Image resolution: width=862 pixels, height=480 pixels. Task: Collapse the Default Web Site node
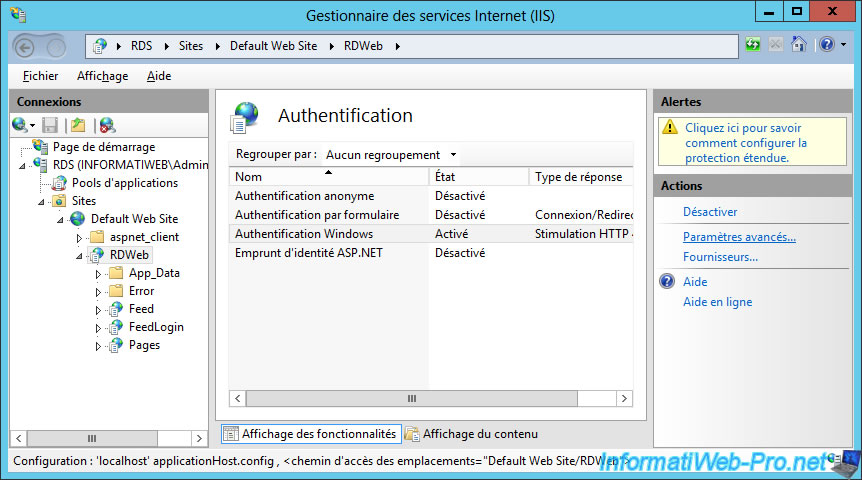(60, 220)
